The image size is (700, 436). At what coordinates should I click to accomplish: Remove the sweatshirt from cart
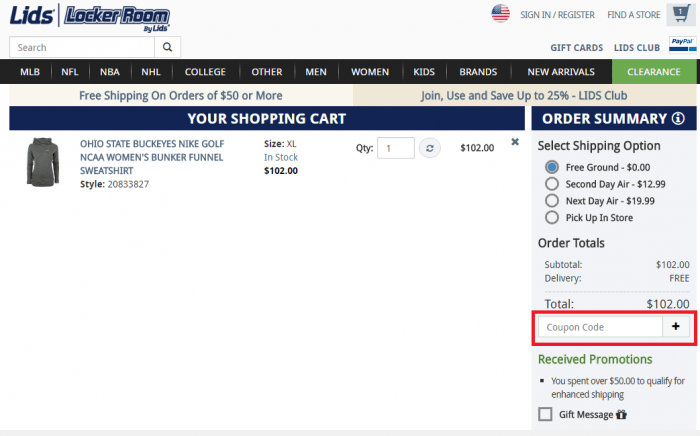tap(515, 142)
